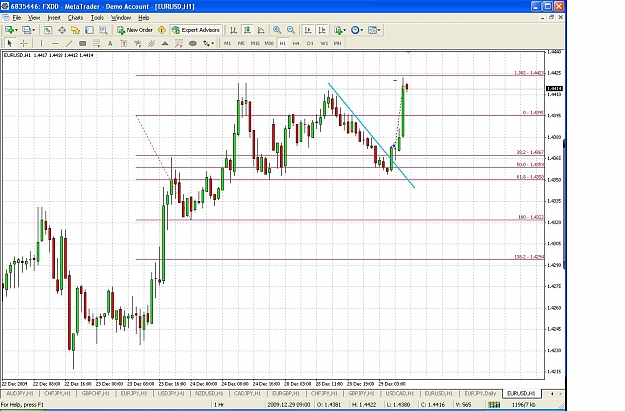
Task: Switch chart to line chart mode
Action: [261, 30]
